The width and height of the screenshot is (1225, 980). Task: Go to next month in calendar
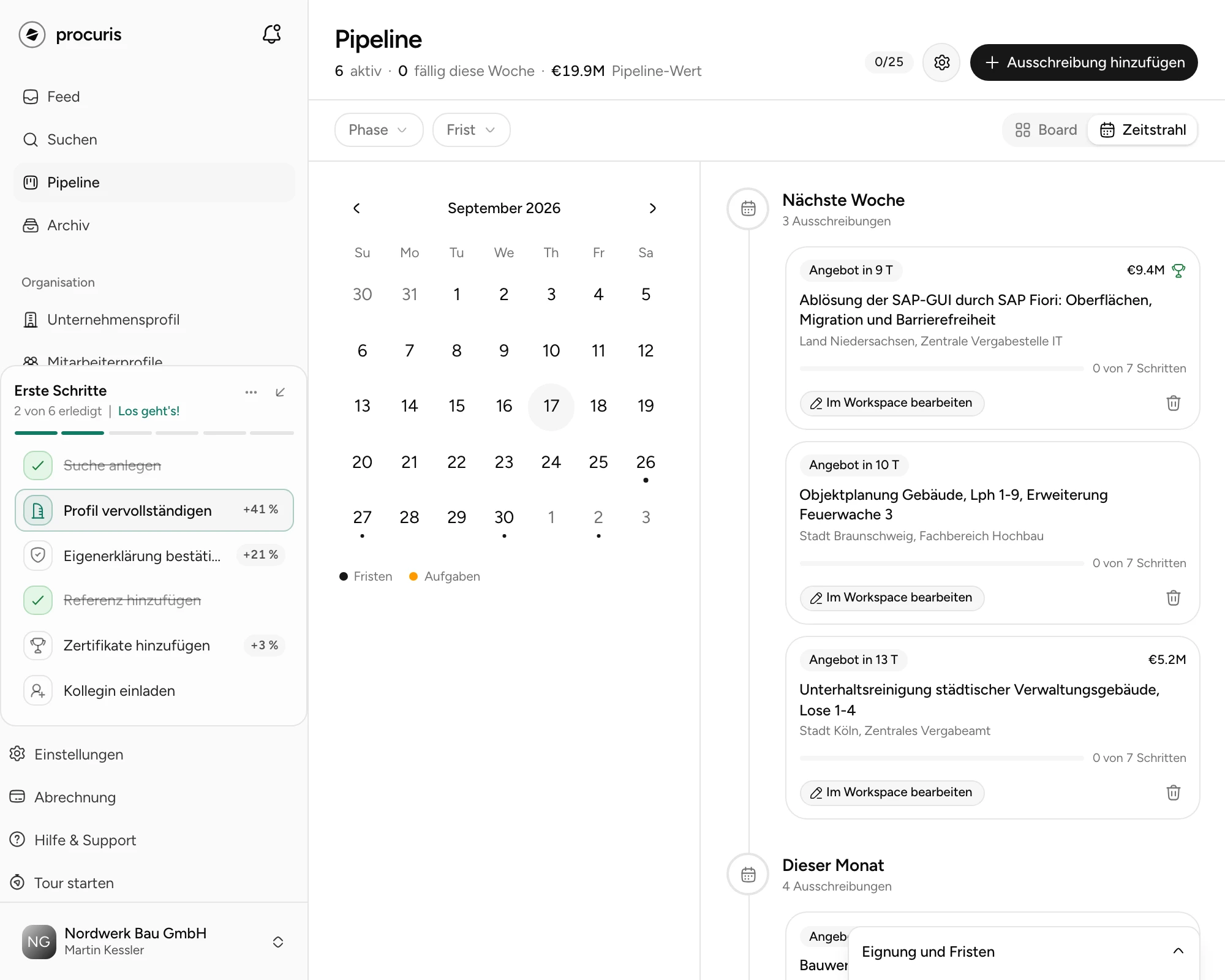[652, 208]
